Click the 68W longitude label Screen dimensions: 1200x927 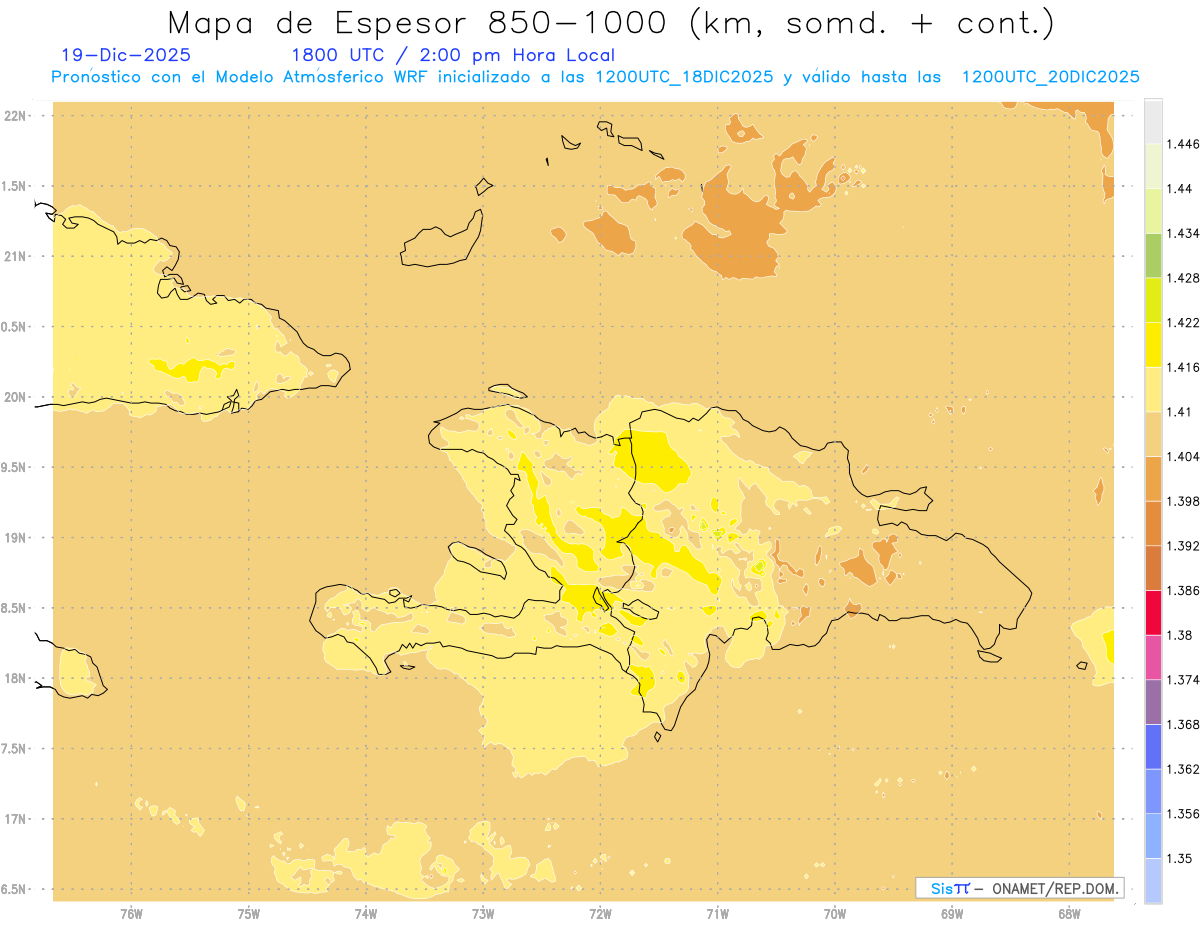pos(1069,914)
